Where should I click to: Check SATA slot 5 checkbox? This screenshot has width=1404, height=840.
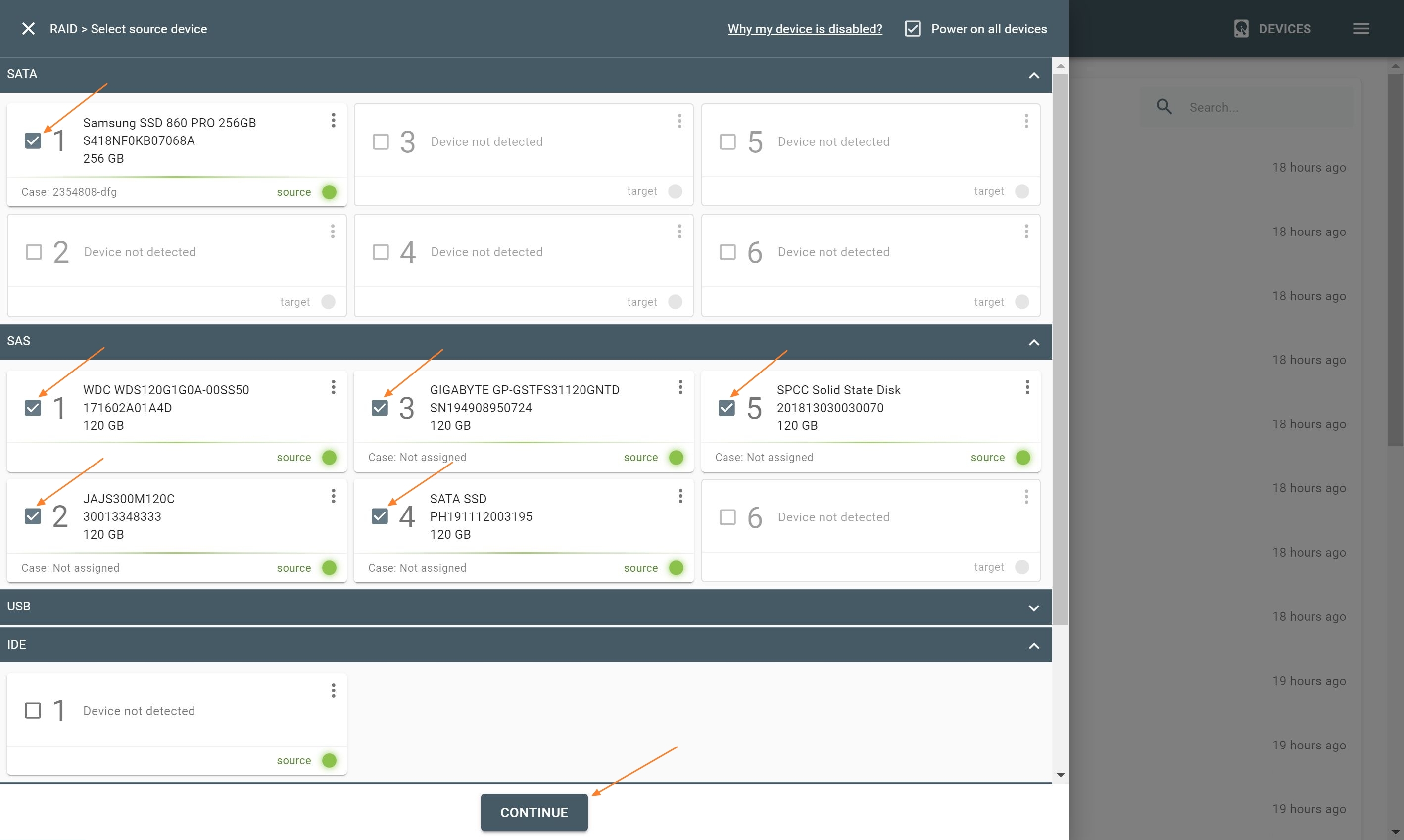pyautogui.click(x=727, y=141)
